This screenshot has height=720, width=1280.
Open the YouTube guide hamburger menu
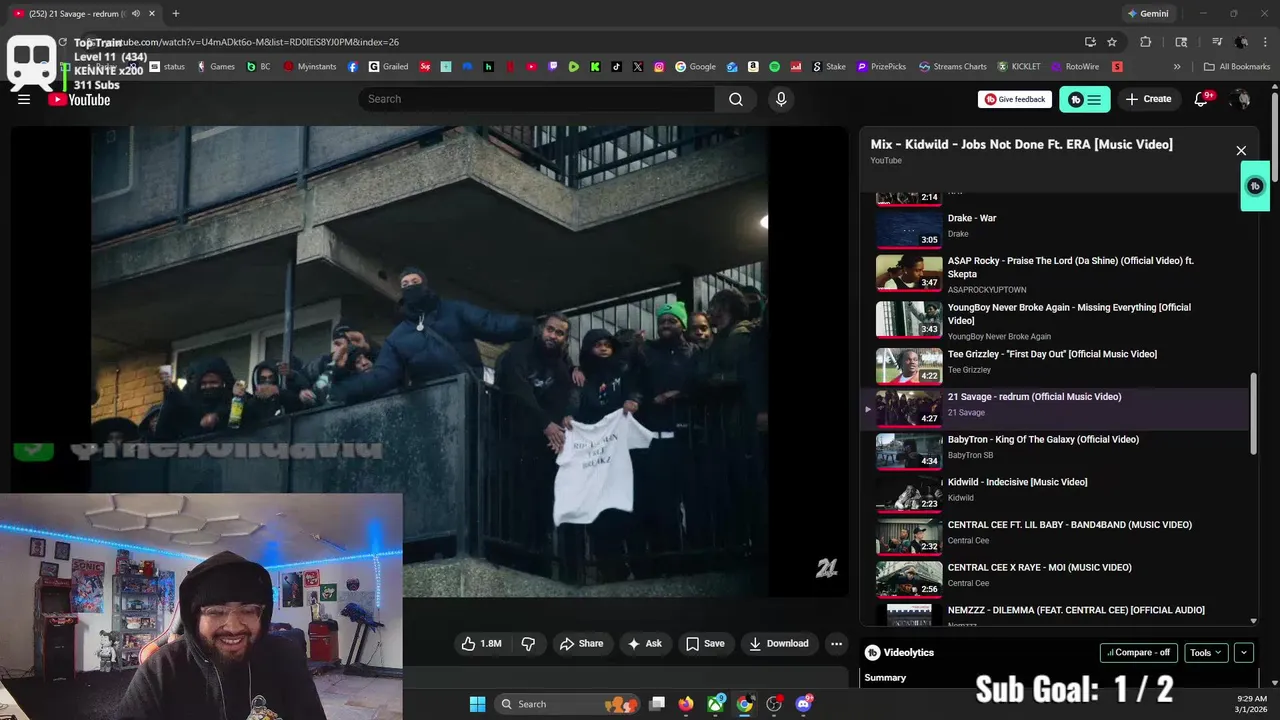(x=24, y=99)
